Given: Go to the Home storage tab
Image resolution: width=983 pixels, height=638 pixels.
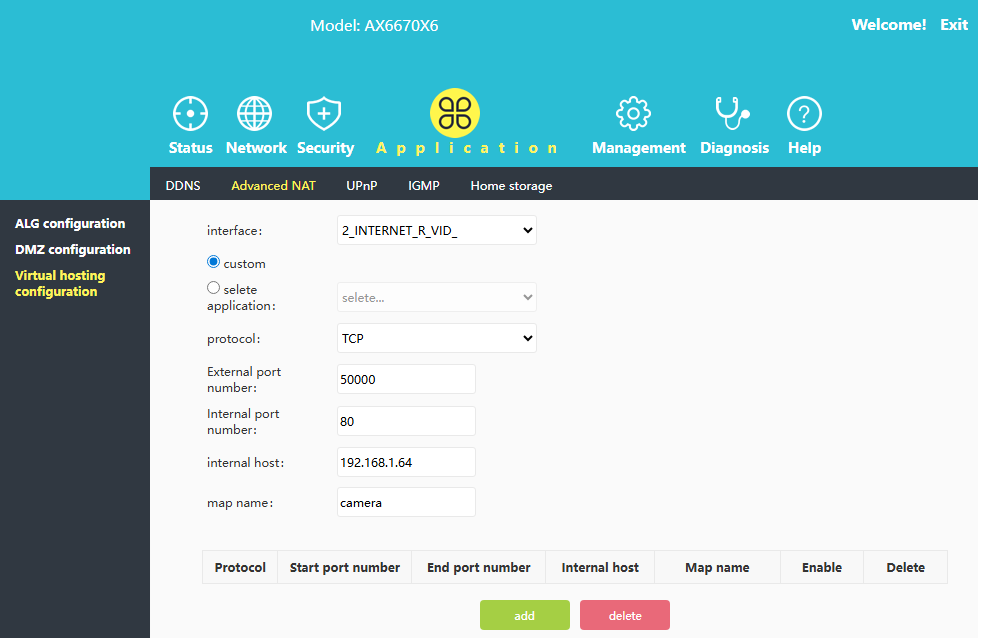Looking at the screenshot, I should pos(511,186).
